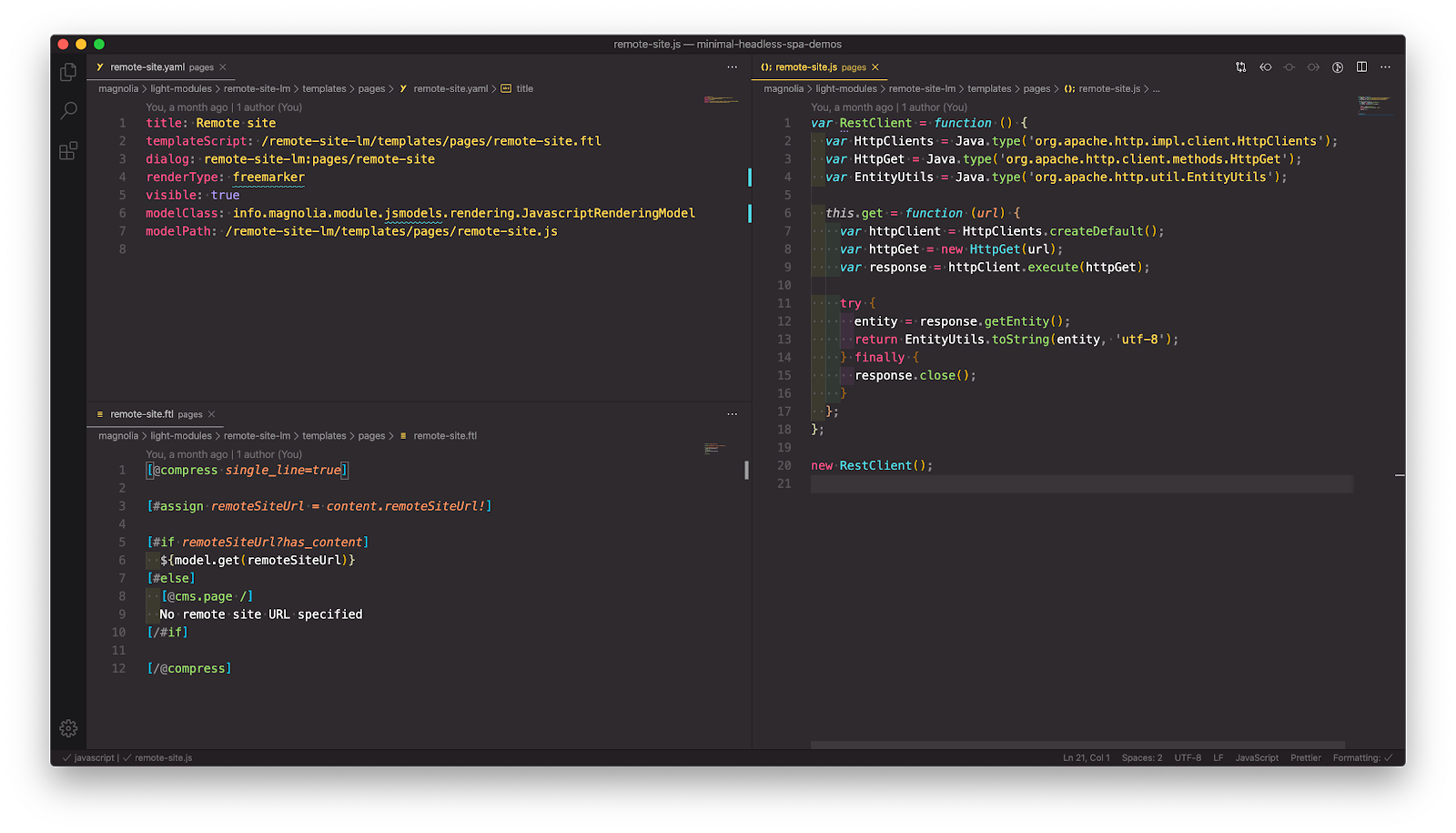Click Prettier in the status bar
This screenshot has width=1456, height=833.
tap(1305, 757)
